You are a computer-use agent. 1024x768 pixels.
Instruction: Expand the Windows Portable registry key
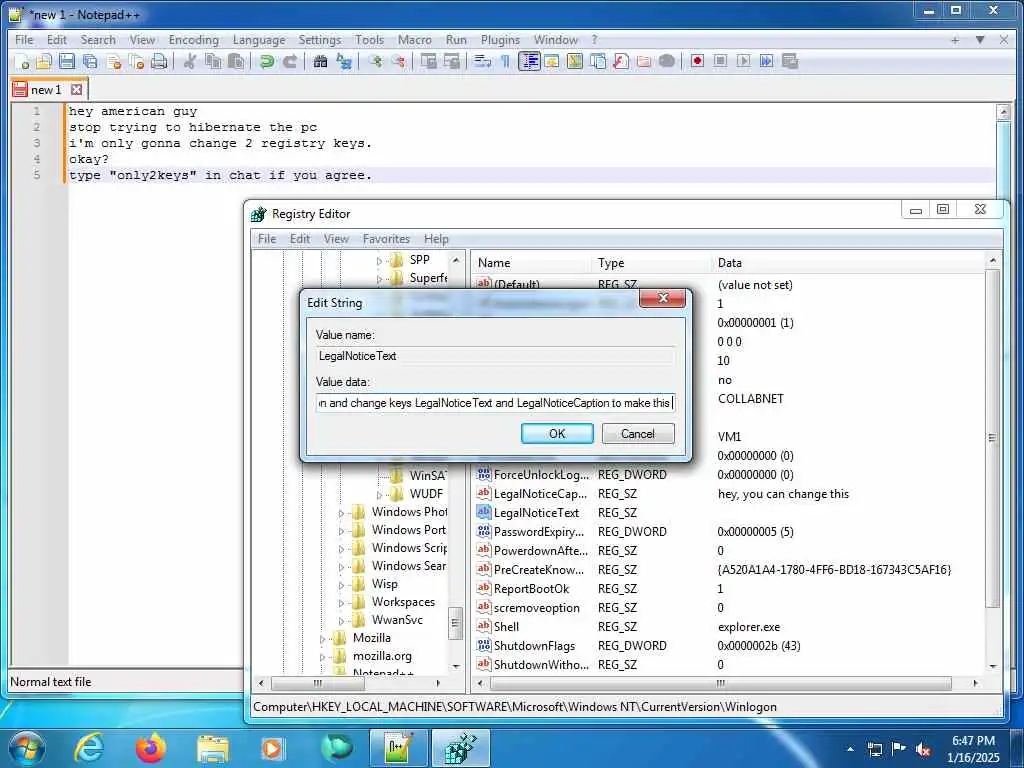coord(341,531)
